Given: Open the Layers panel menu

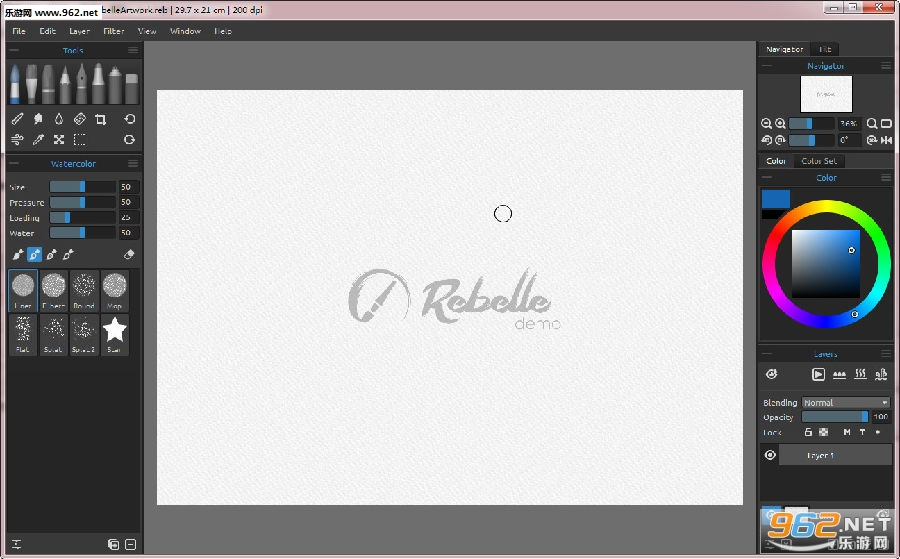Looking at the screenshot, I should 886,354.
